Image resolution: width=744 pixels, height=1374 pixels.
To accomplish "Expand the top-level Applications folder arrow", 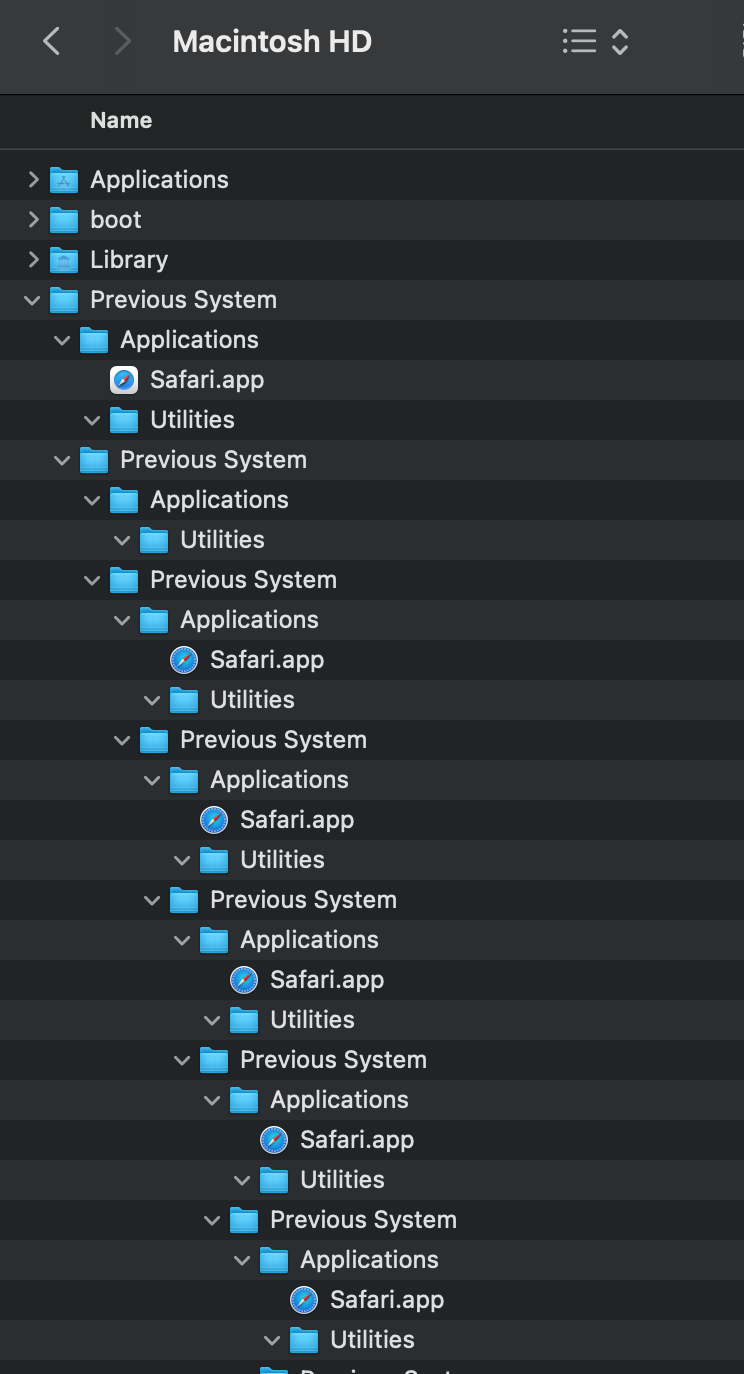I will pos(33,180).
